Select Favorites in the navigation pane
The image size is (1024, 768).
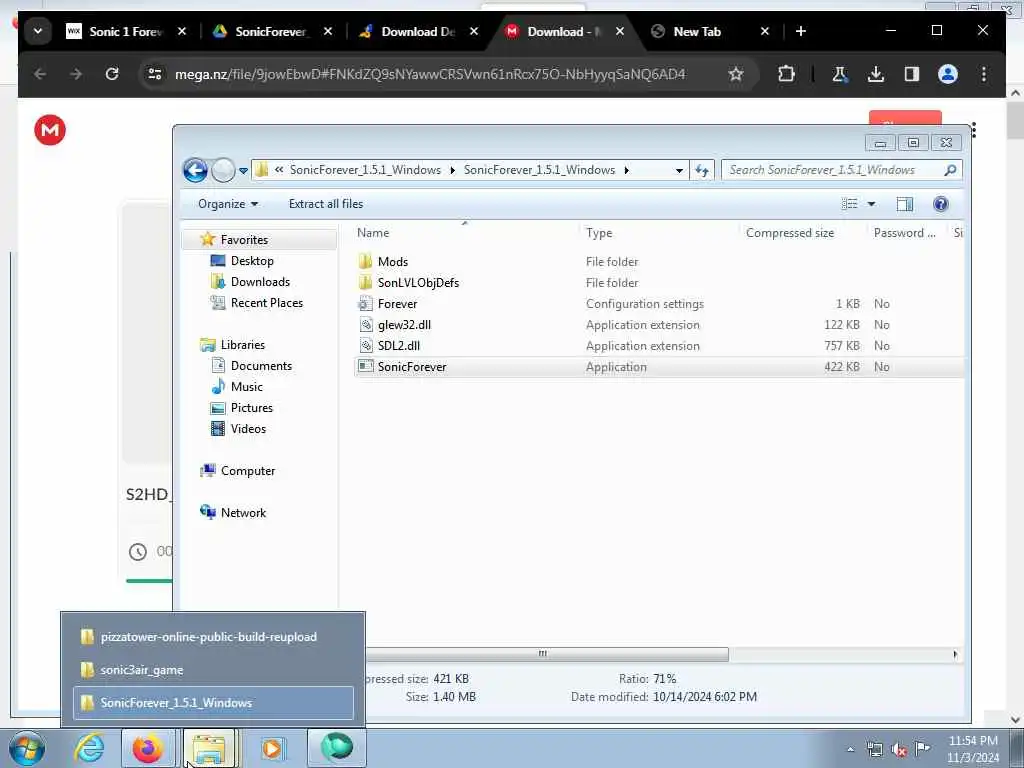pyautogui.click(x=244, y=240)
